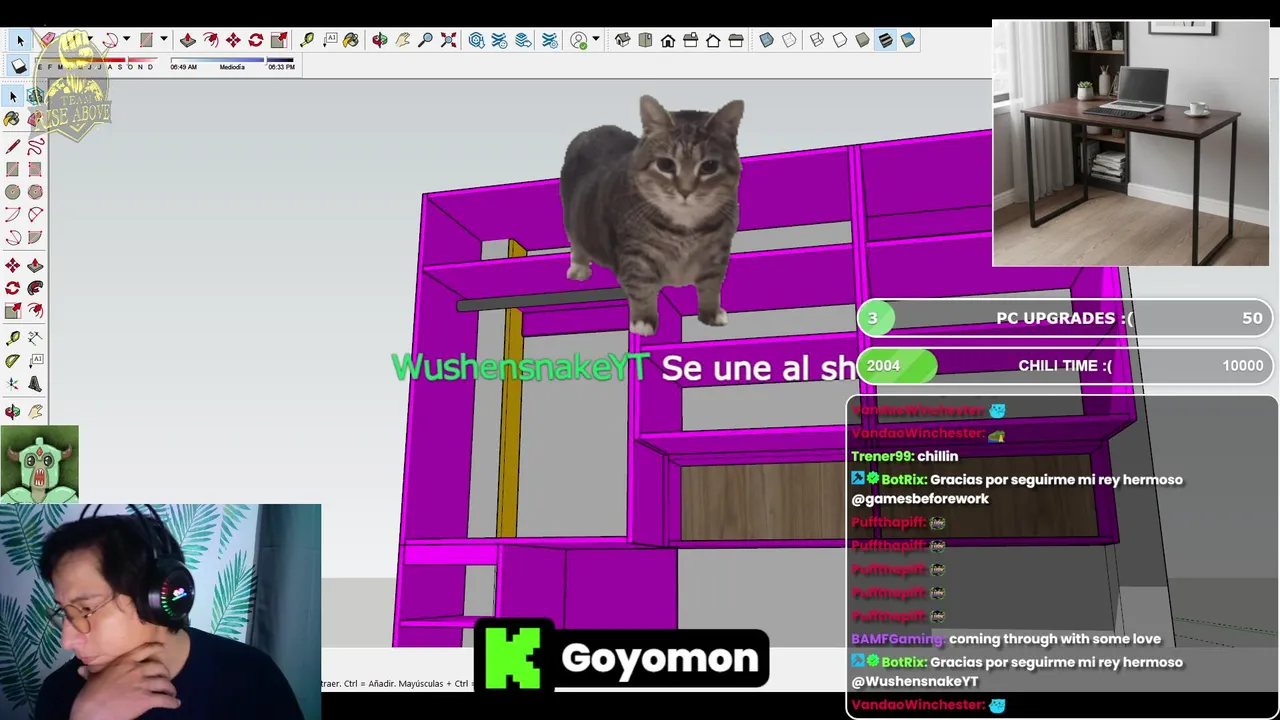Viewport: 1280px width, 720px height.
Task: Click Send to LayOut icon
Action: point(523,40)
